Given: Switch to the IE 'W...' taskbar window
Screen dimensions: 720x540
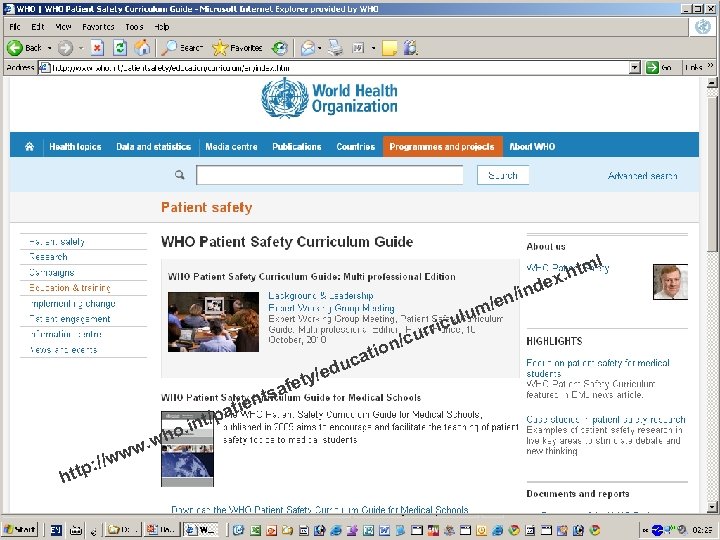Looking at the screenshot, I should (x=201, y=529).
